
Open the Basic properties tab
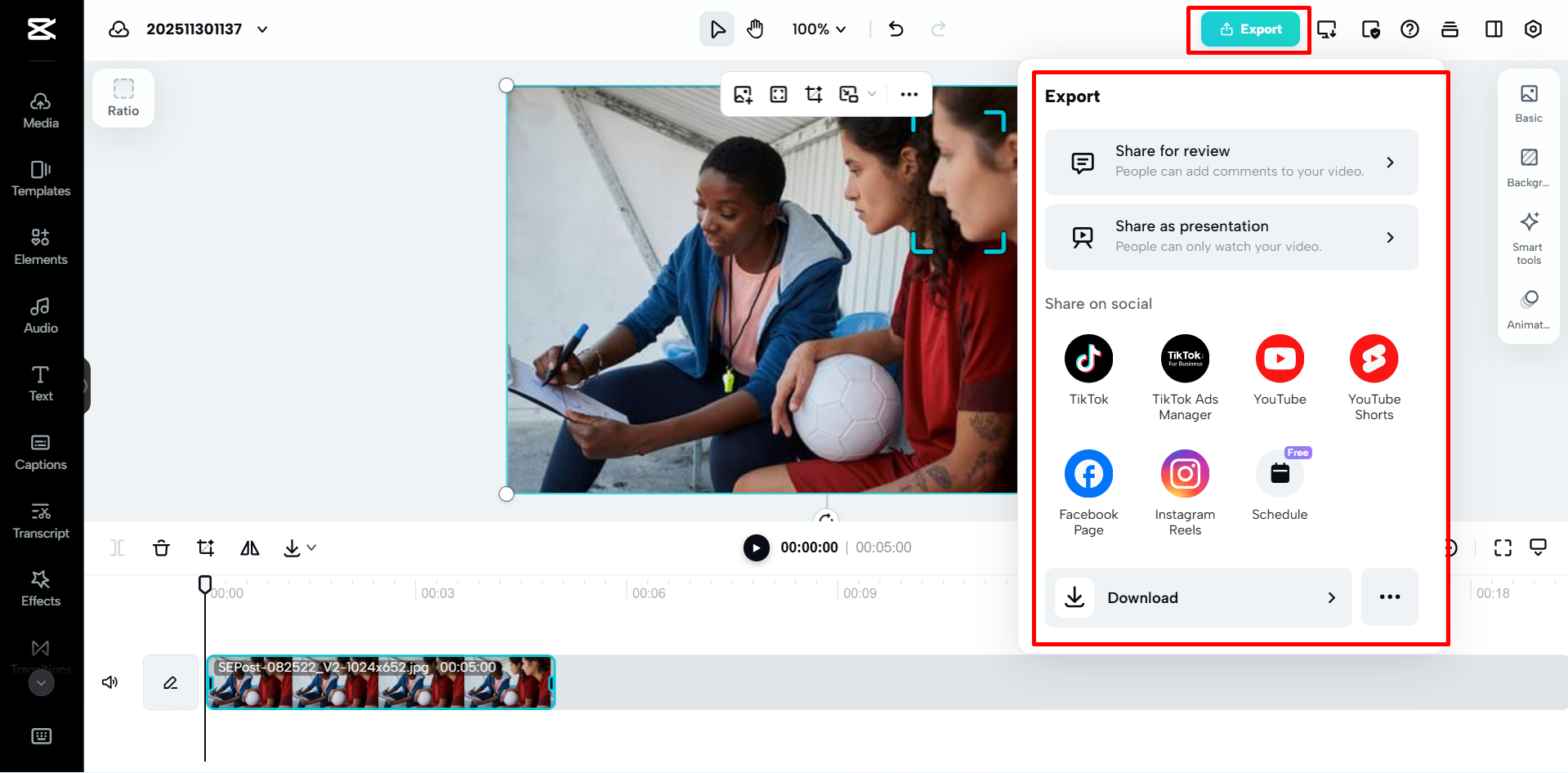1529,103
